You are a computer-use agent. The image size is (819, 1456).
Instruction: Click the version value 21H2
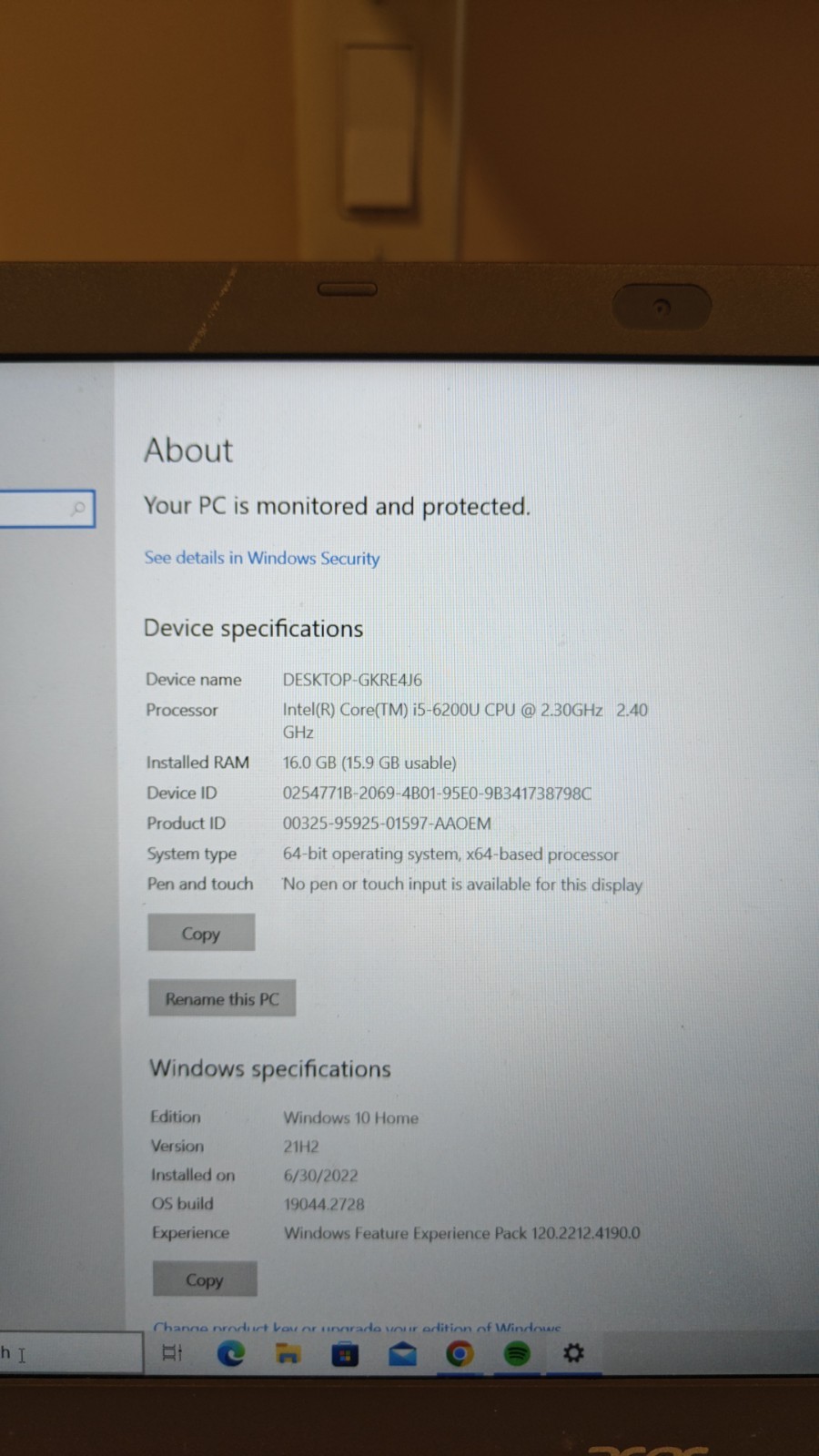point(301,1147)
